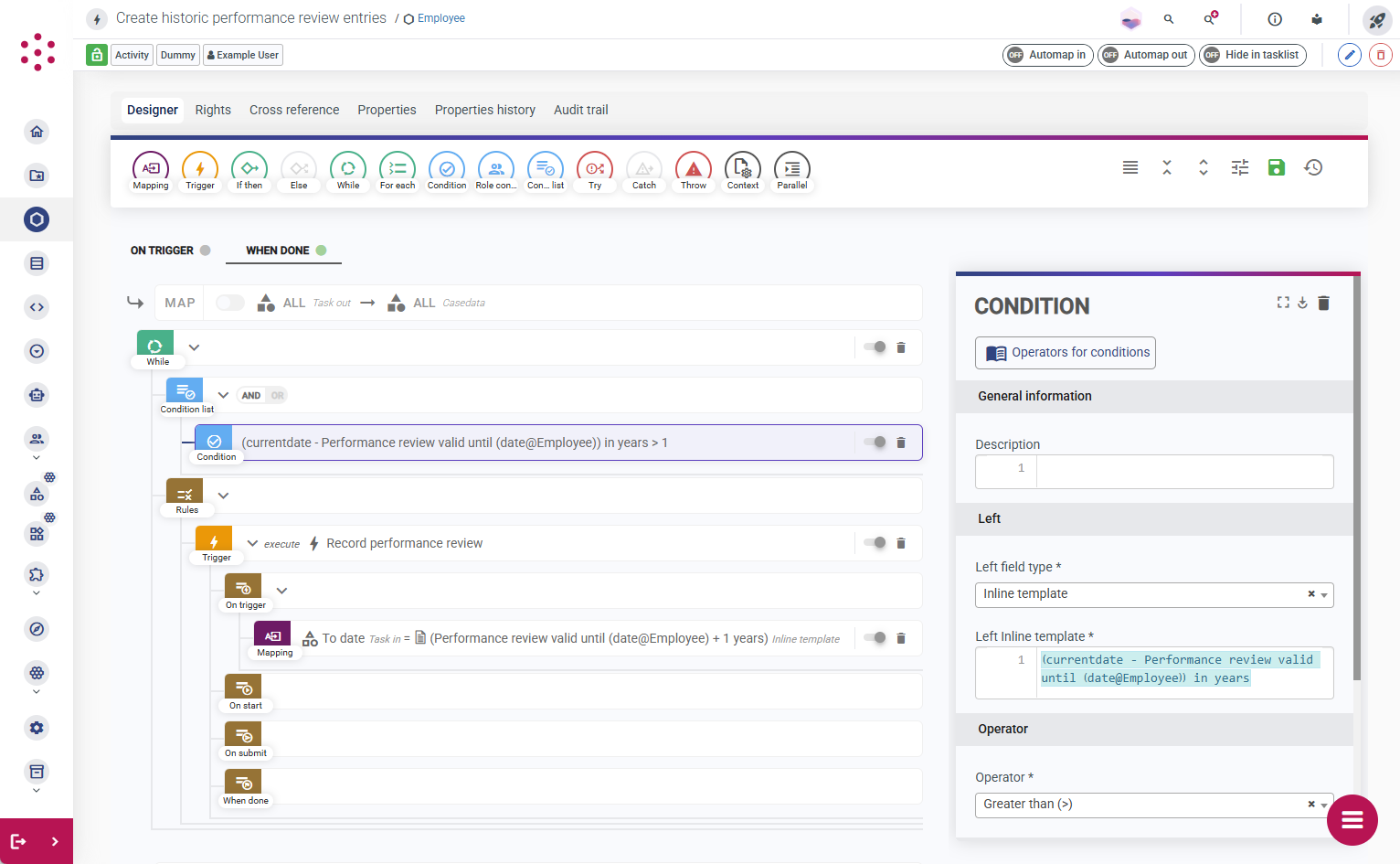This screenshot has height=864, width=1400.
Task: Open the Operator dropdown Greater than
Action: (1154, 805)
